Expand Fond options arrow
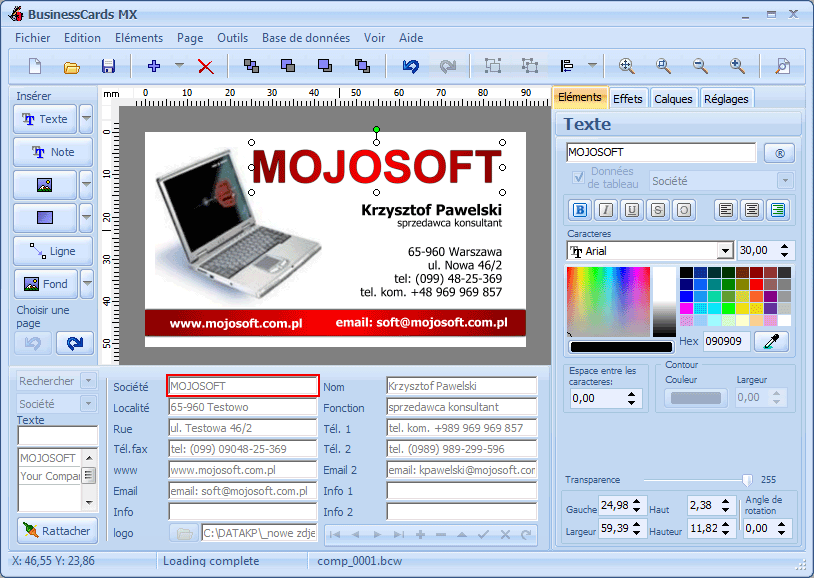Screen dimensions: 814x578 pyautogui.click(x=87, y=284)
